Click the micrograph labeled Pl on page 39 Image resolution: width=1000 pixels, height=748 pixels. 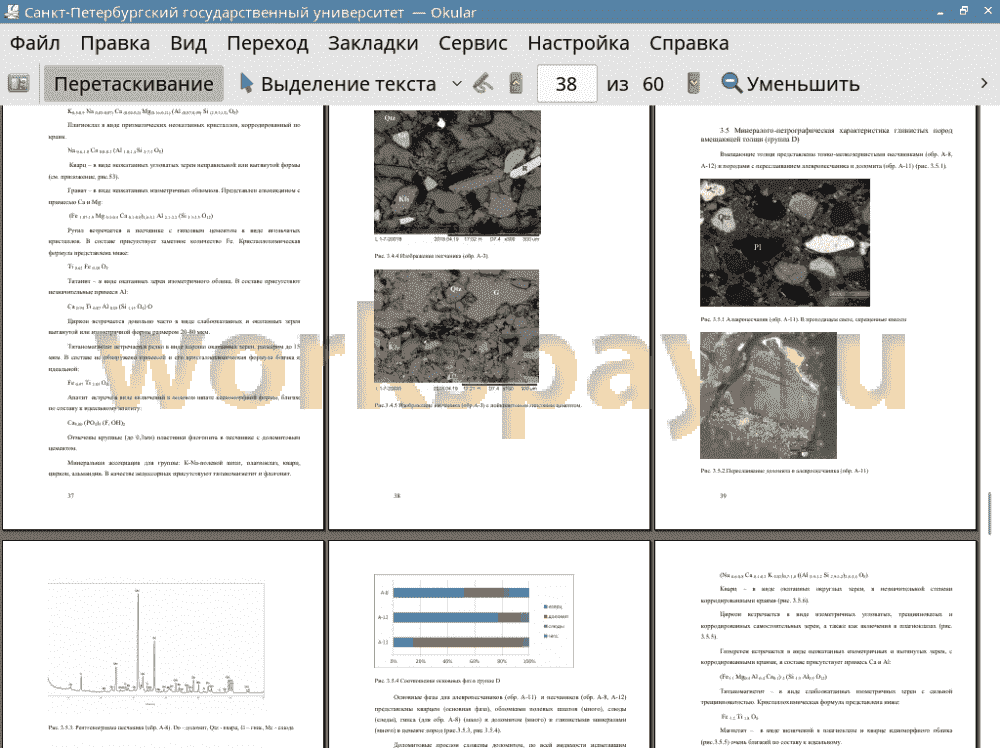click(x=784, y=242)
